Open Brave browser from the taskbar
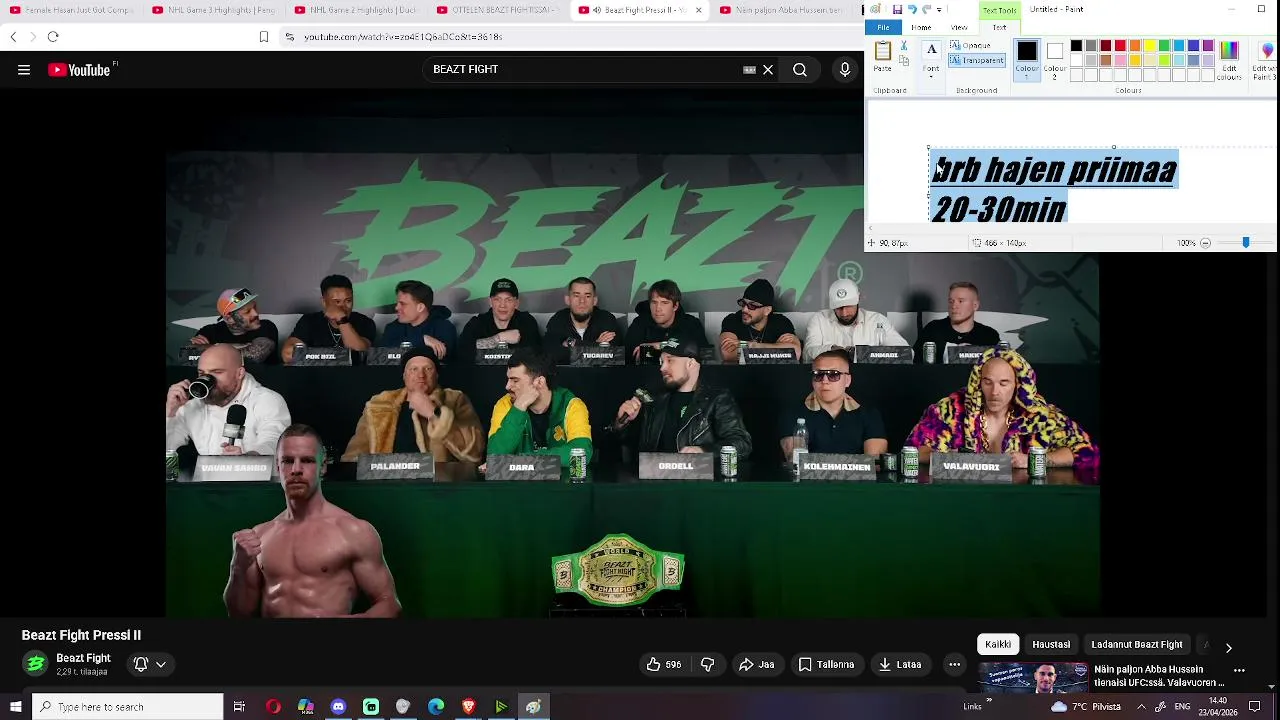Image resolution: width=1280 pixels, height=720 pixels. point(468,707)
